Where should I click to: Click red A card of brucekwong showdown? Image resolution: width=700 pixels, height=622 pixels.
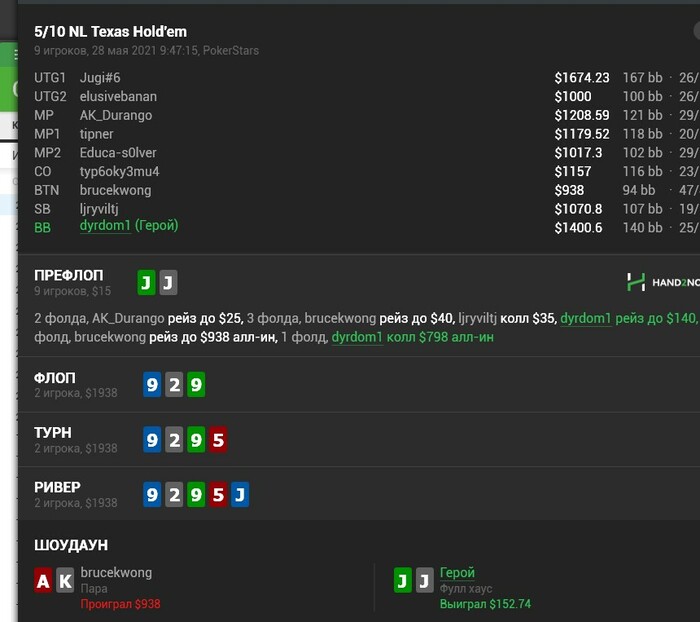(x=43, y=580)
